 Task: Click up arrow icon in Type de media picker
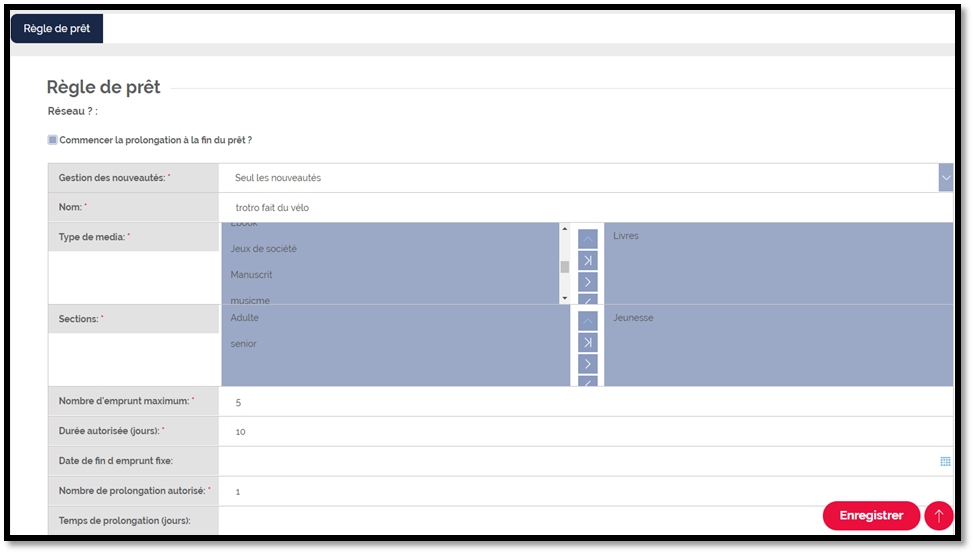coord(588,239)
